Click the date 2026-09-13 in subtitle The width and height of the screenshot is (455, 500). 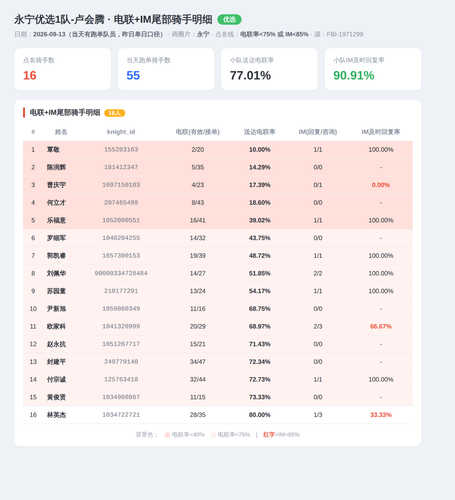click(x=49, y=34)
